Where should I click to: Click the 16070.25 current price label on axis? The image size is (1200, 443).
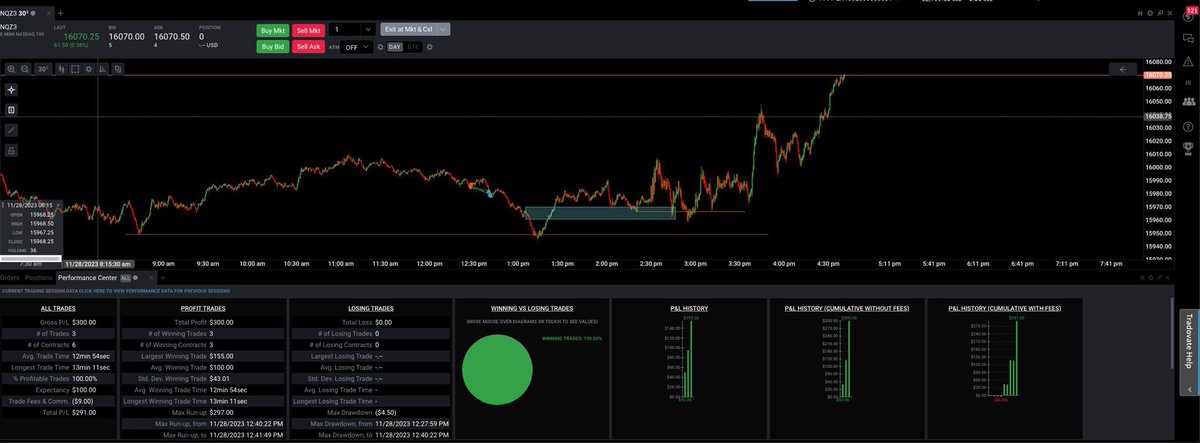point(1157,75)
